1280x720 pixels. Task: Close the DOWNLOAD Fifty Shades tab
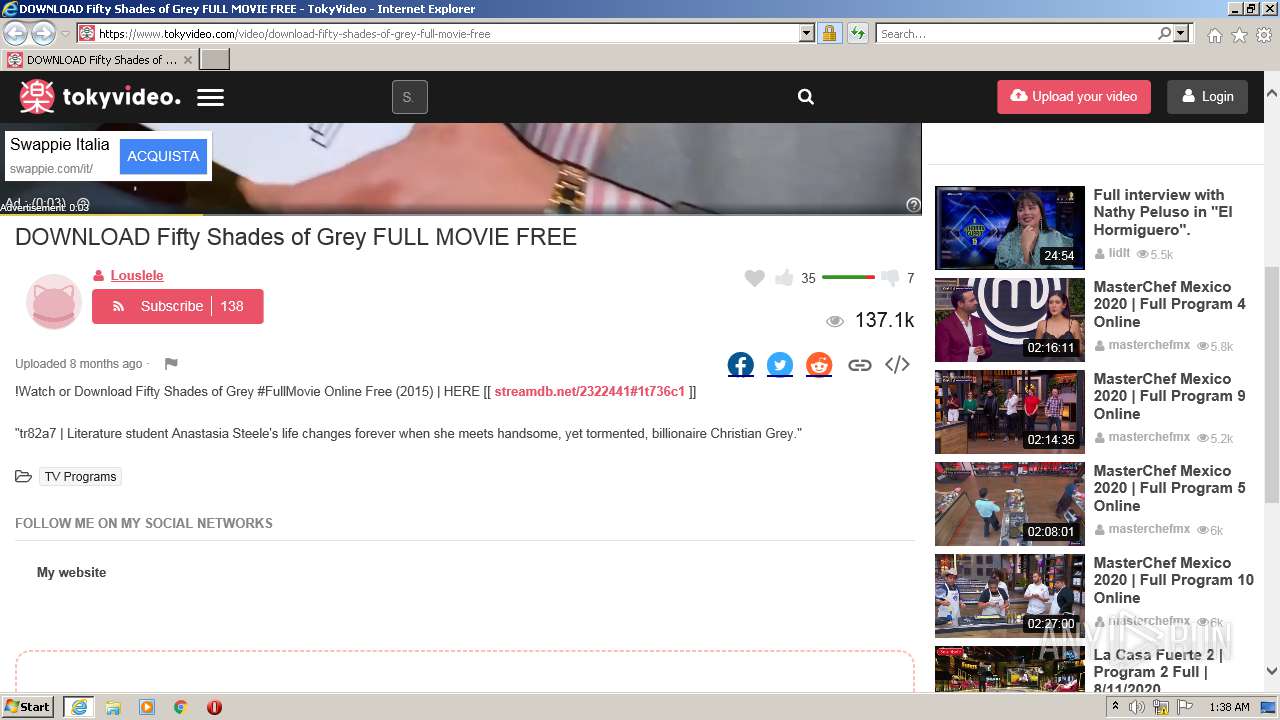pyautogui.click(x=187, y=60)
